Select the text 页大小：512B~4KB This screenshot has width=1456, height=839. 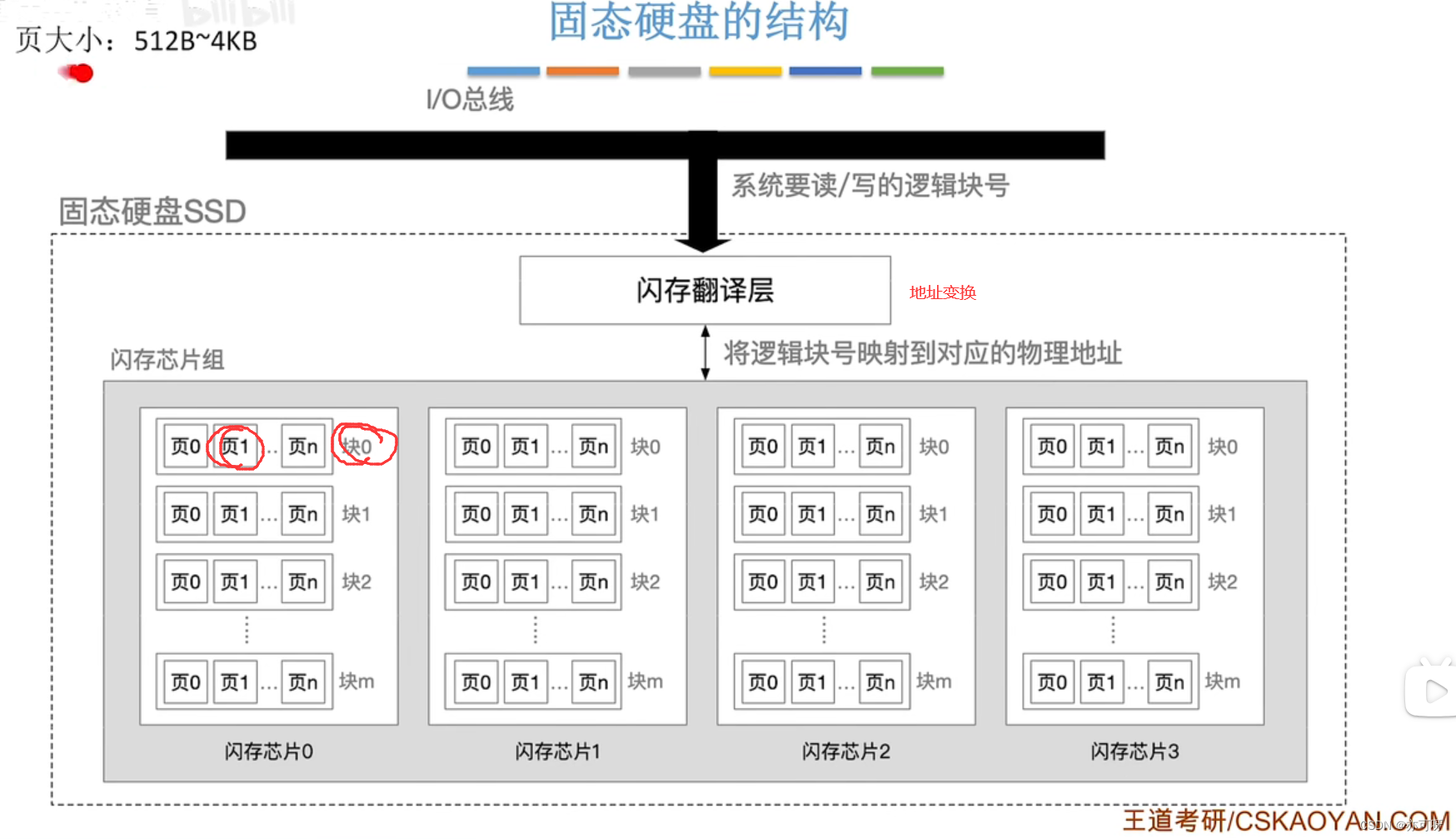(137, 40)
